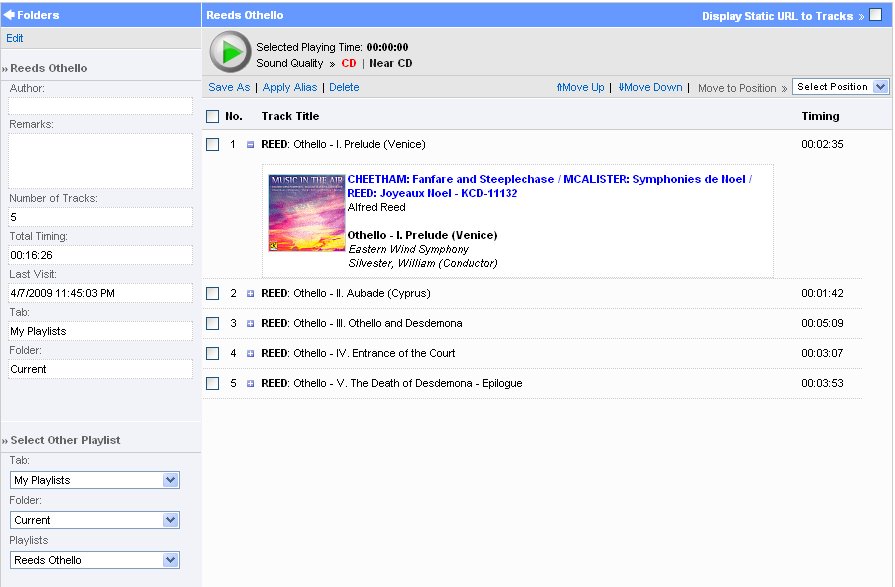Toggle the select-all tracks checkbox in header
The width and height of the screenshot is (895, 587).
(x=212, y=116)
